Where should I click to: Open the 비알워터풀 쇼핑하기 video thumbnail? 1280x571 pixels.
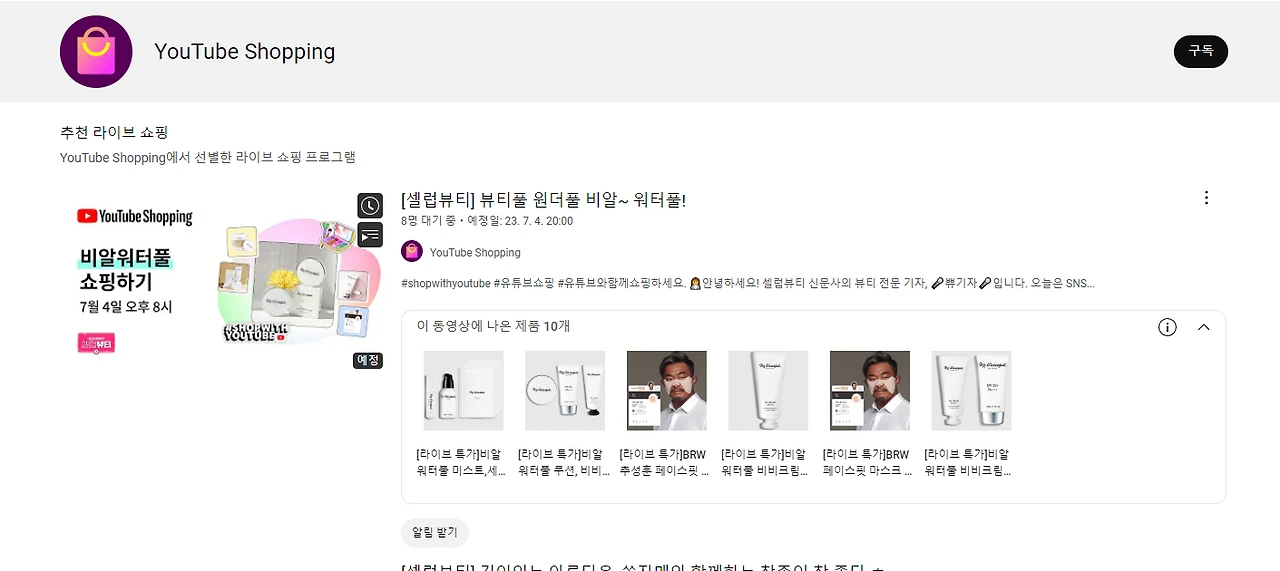[x=222, y=280]
